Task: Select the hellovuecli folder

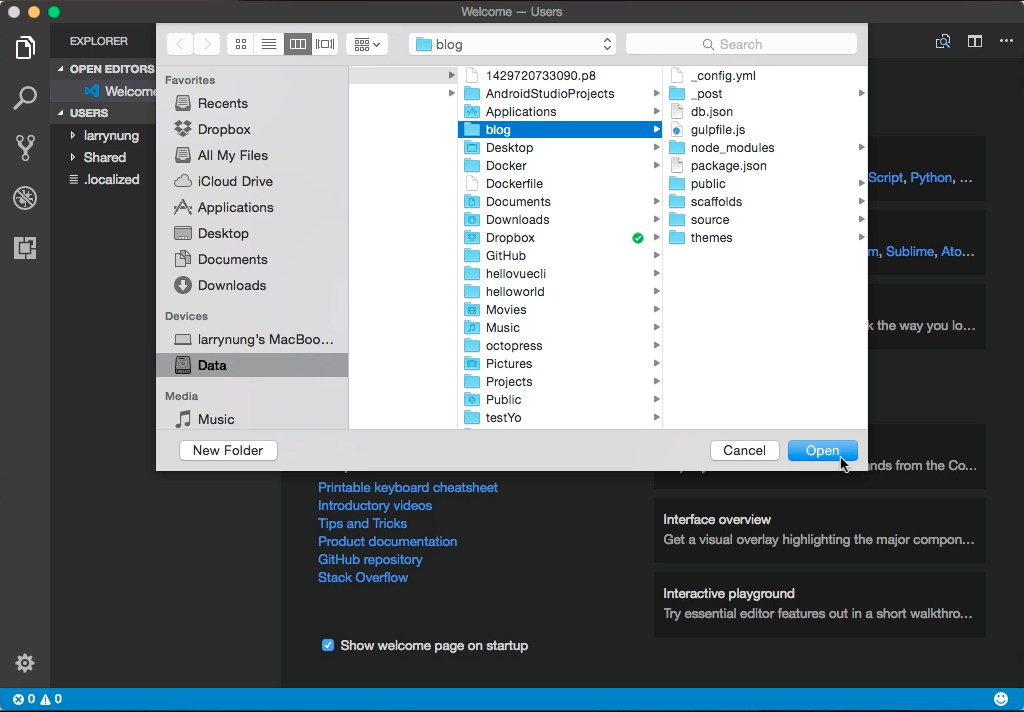Action: coord(560,274)
